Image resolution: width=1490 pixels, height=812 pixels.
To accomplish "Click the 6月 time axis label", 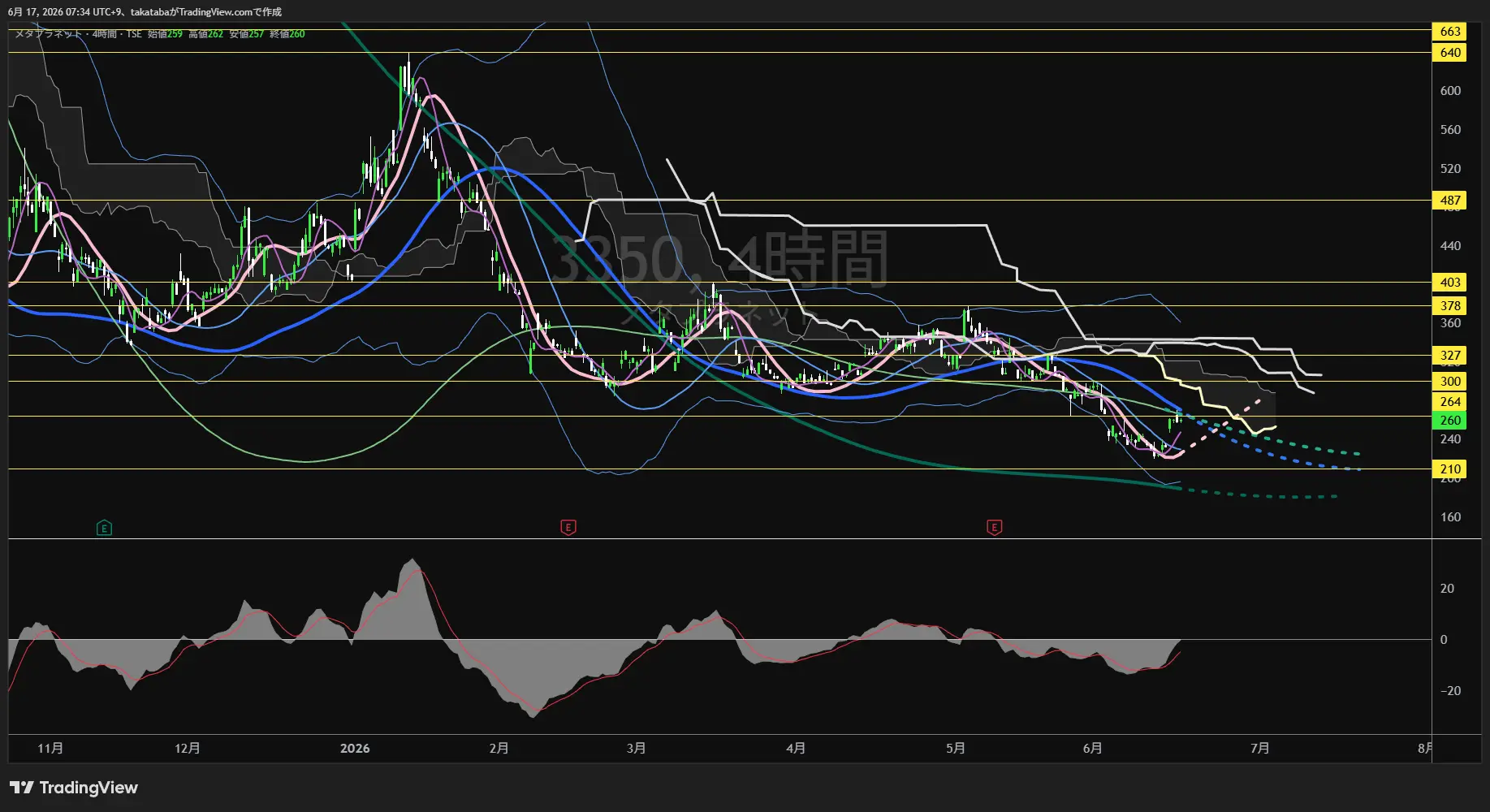I will pos(1092,748).
